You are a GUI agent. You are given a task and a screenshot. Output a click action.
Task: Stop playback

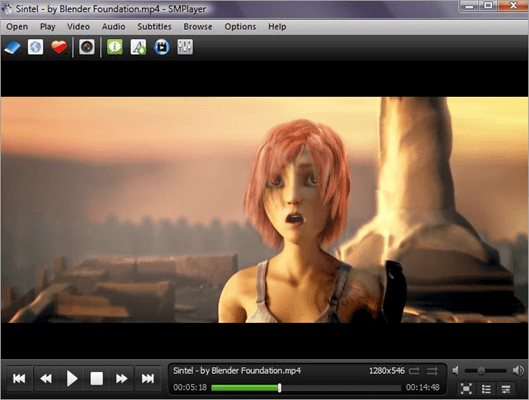click(96, 378)
